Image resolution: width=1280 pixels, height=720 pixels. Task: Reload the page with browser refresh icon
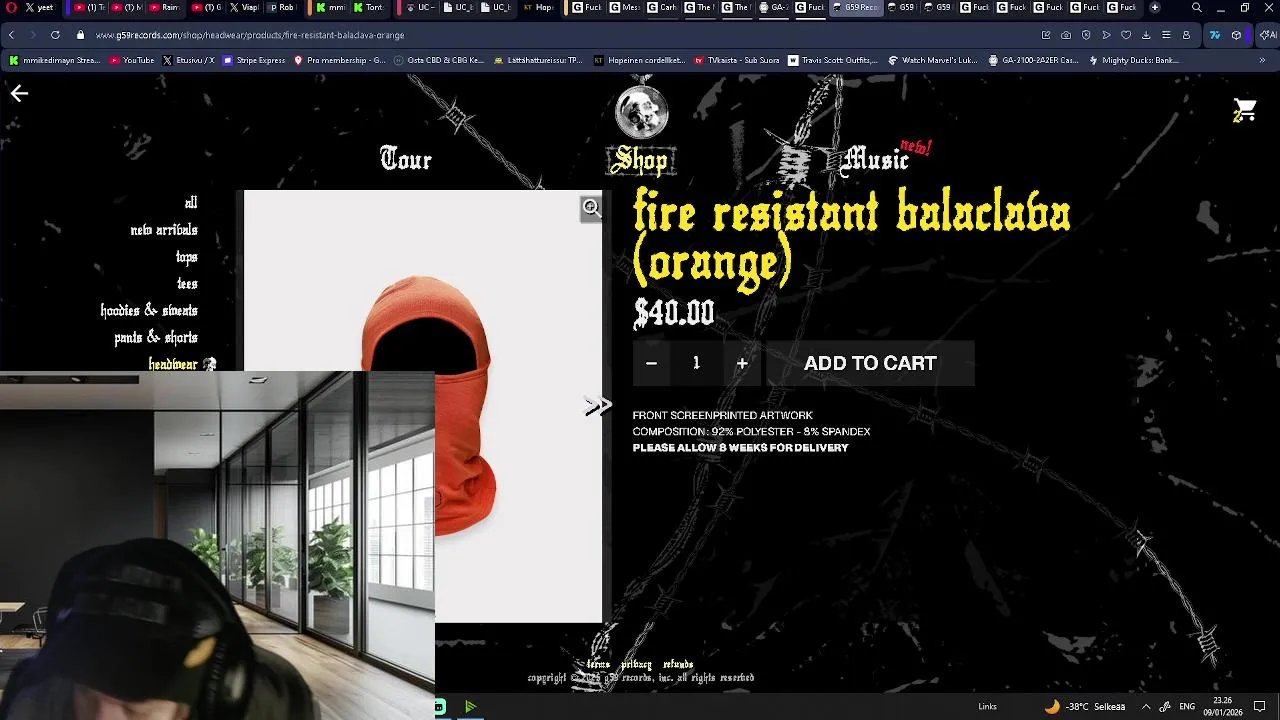(55, 35)
